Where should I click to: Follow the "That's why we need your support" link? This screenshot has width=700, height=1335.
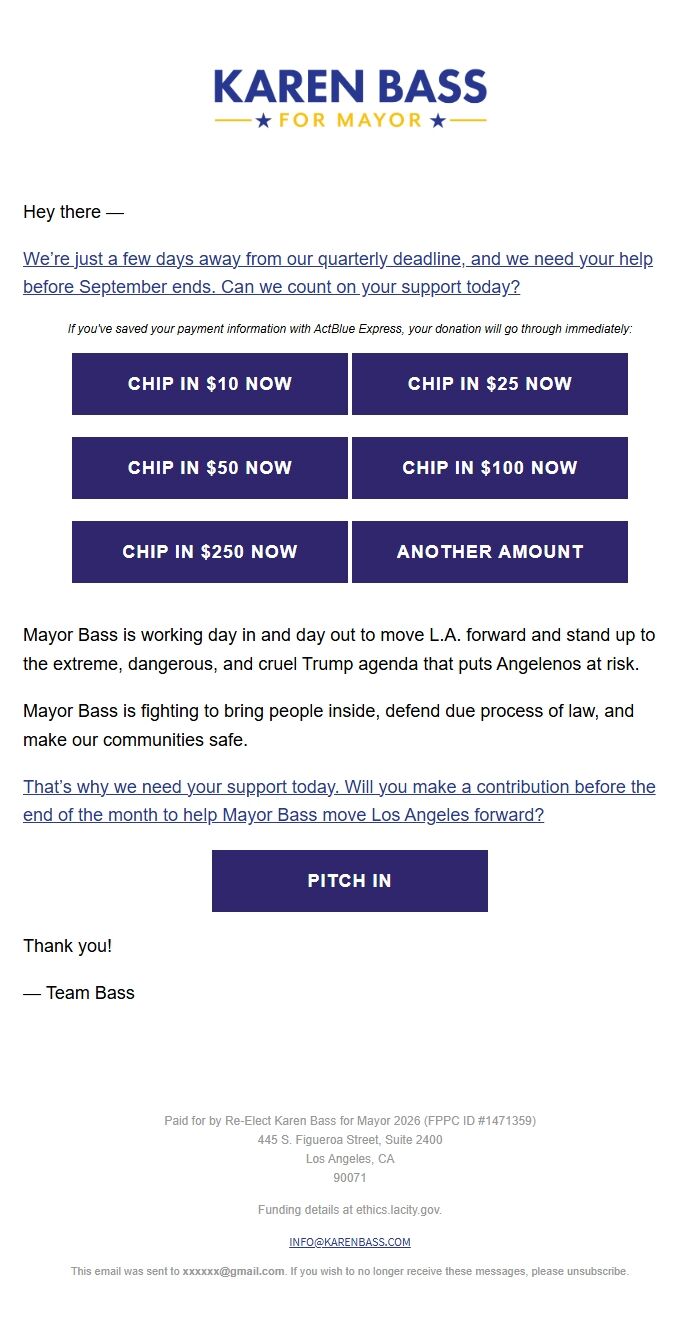click(x=339, y=801)
